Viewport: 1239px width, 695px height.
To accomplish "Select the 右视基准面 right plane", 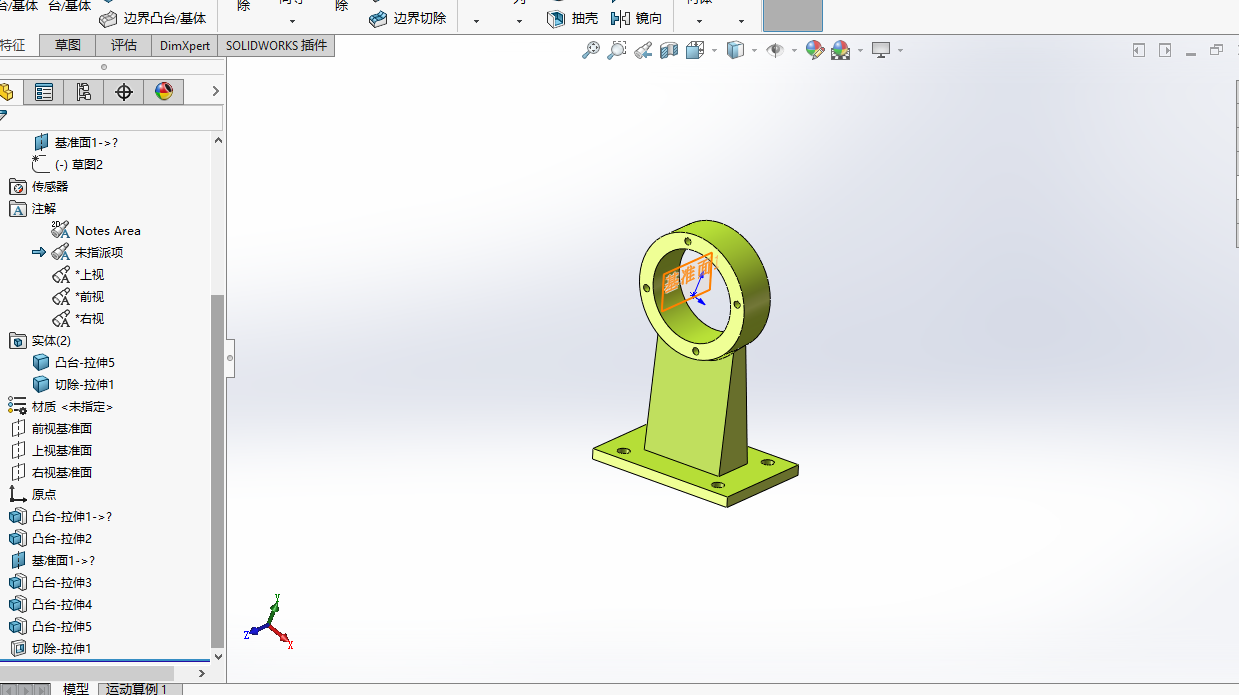I will (x=62, y=473).
